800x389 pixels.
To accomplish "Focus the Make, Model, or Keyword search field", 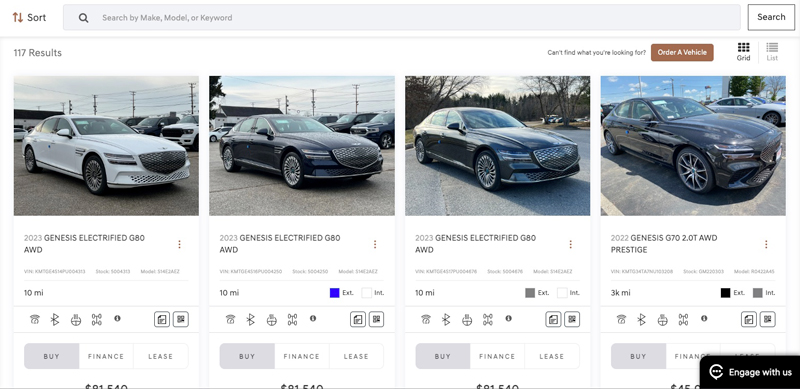I will 402,17.
